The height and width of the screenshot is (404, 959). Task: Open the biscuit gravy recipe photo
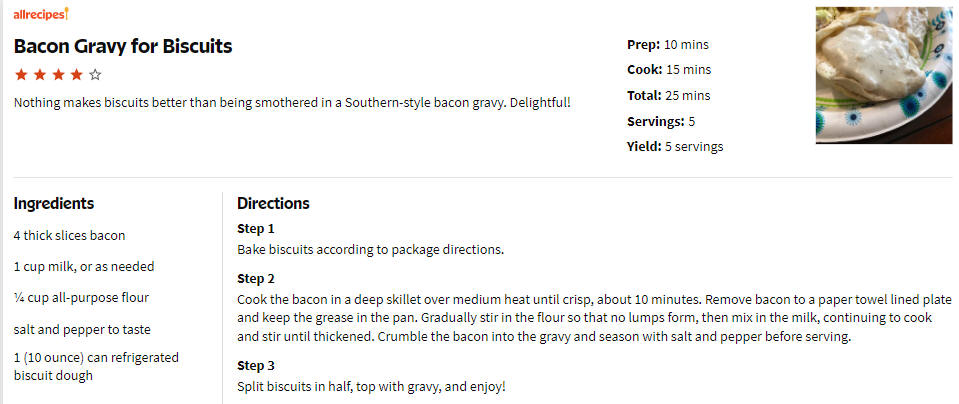tap(884, 75)
